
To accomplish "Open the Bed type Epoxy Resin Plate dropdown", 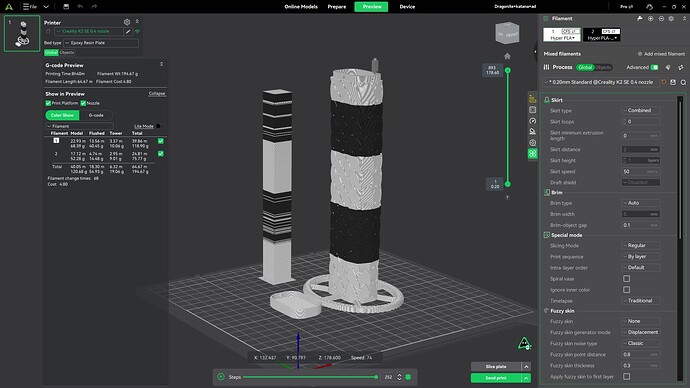I will point(101,43).
